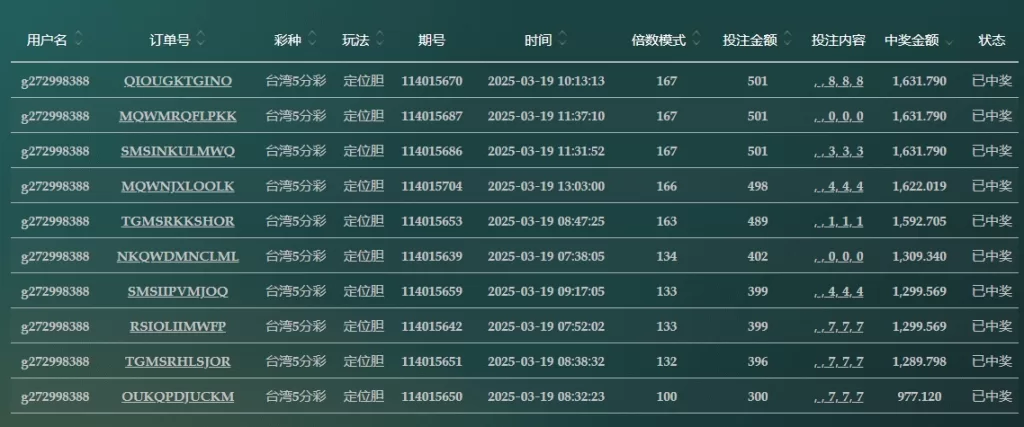
Task: Toggle sort icon next to 彩种
Action: [312, 39]
